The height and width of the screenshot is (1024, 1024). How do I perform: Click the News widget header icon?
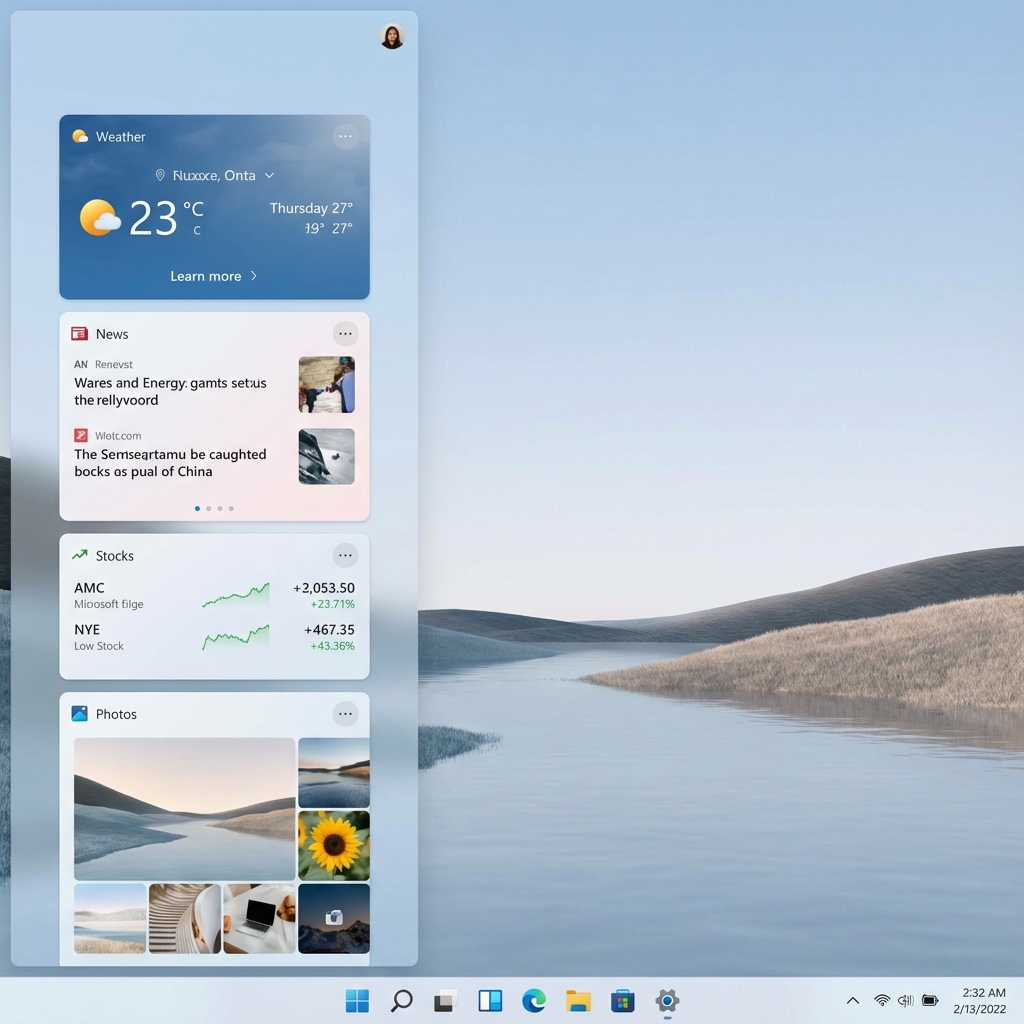[x=80, y=333]
